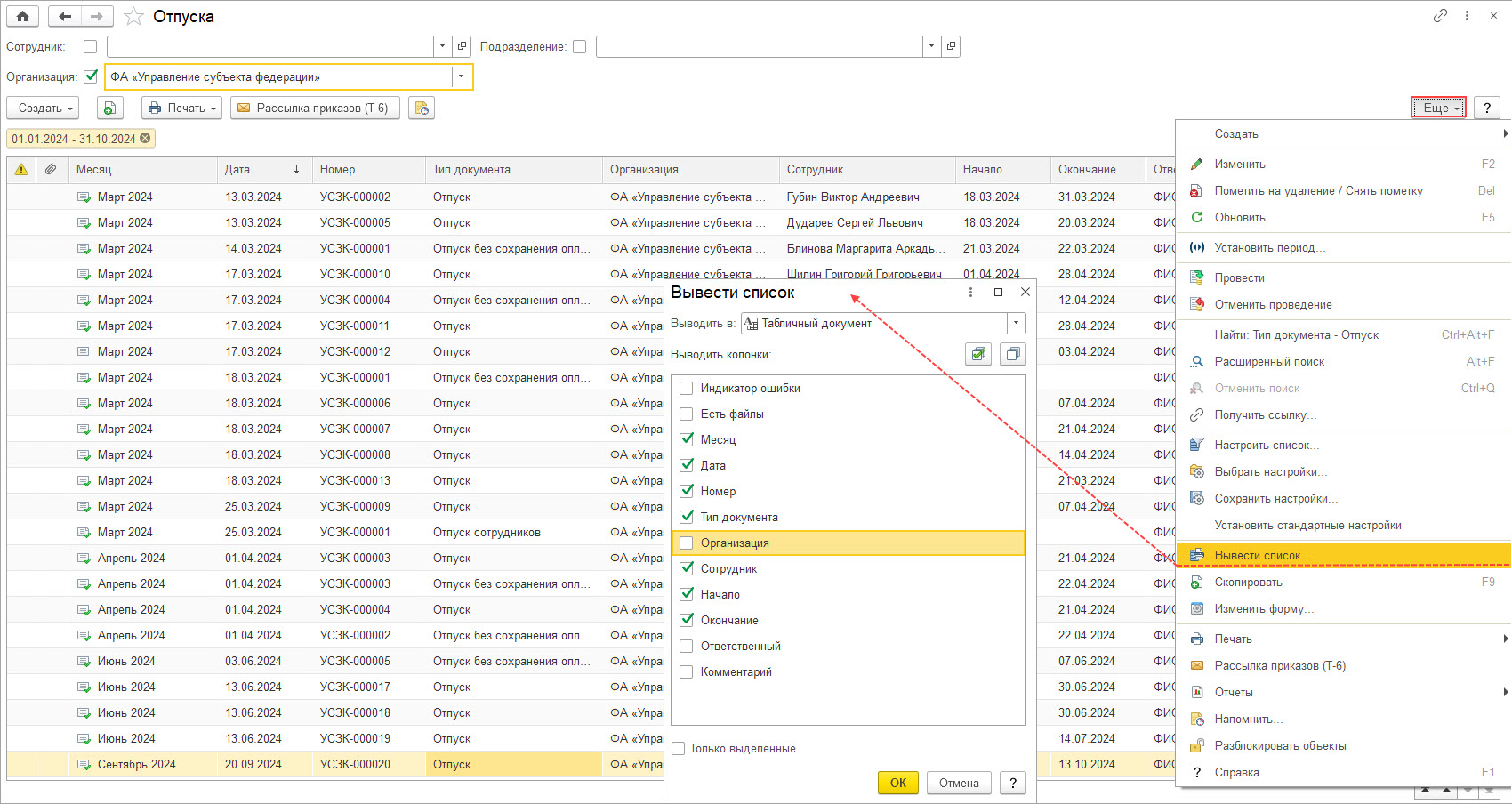Screen dimensions: 1512x804
Task: Sort the list by the Дата column header
Action: (x=264, y=169)
